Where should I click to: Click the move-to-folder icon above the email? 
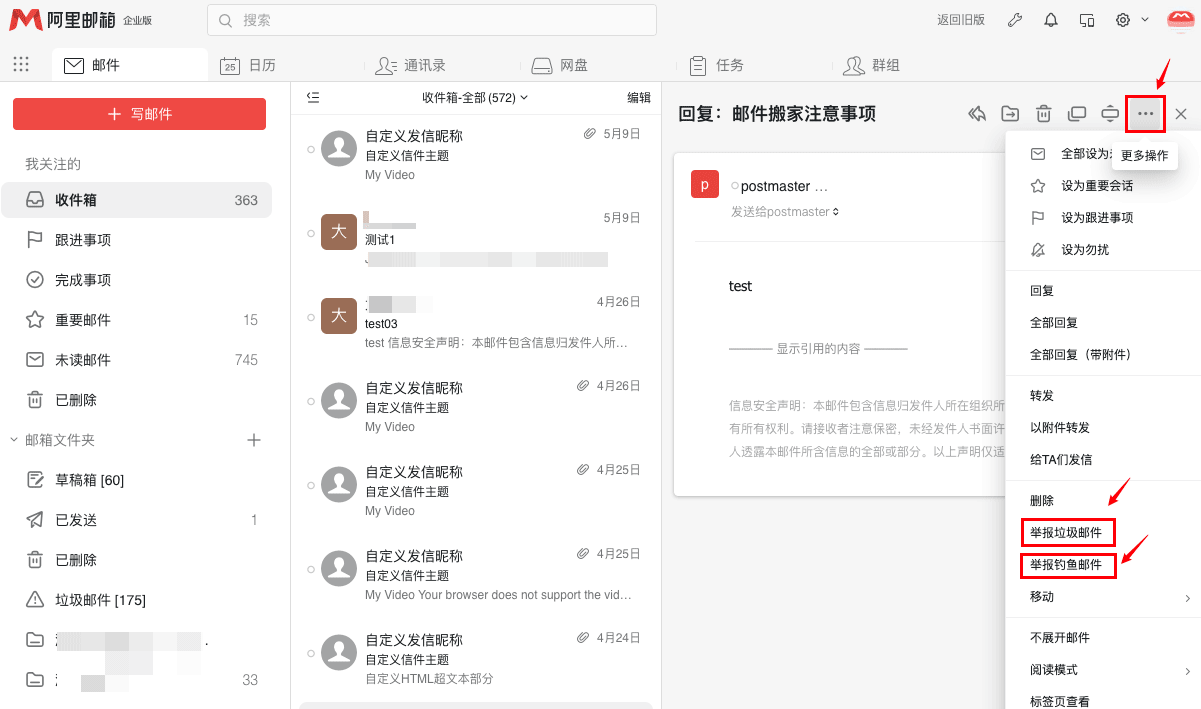tap(1010, 113)
